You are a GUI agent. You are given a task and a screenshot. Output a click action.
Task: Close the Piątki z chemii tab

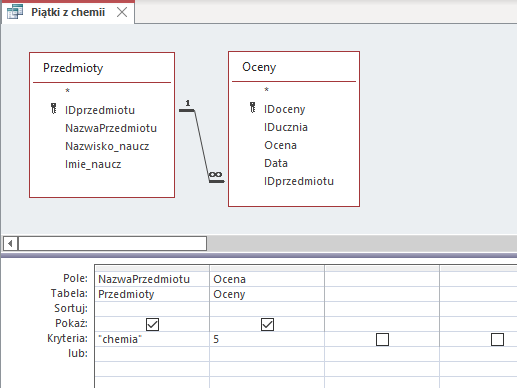(x=122, y=12)
